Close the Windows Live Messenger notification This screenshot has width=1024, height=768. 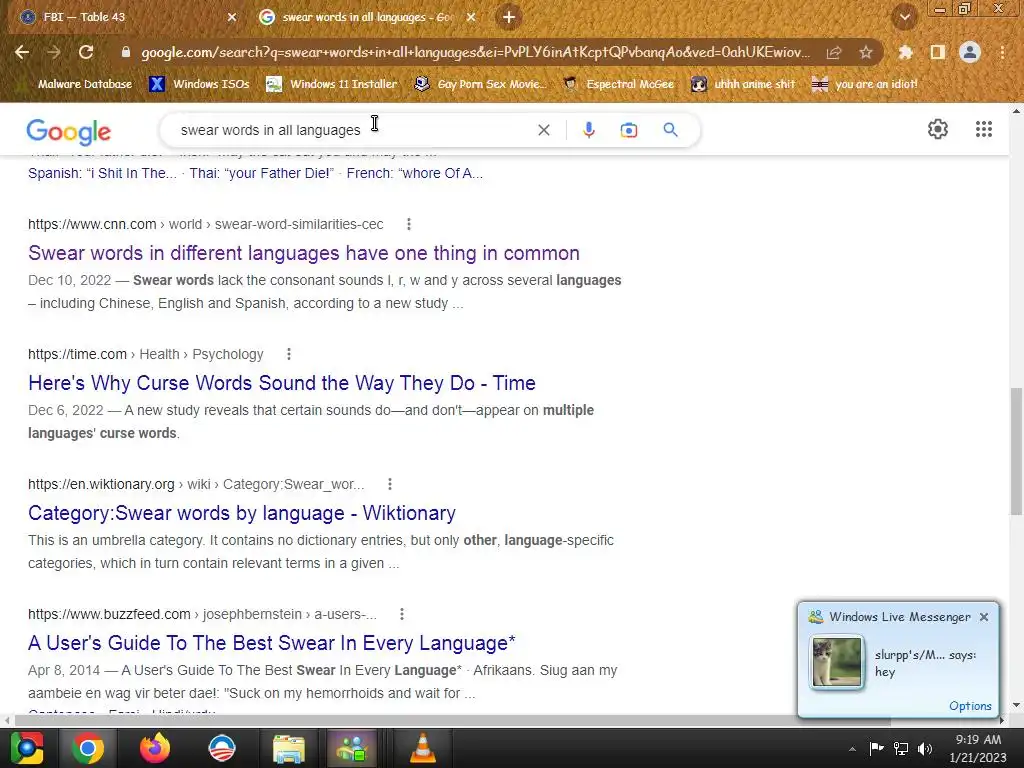pos(984,616)
